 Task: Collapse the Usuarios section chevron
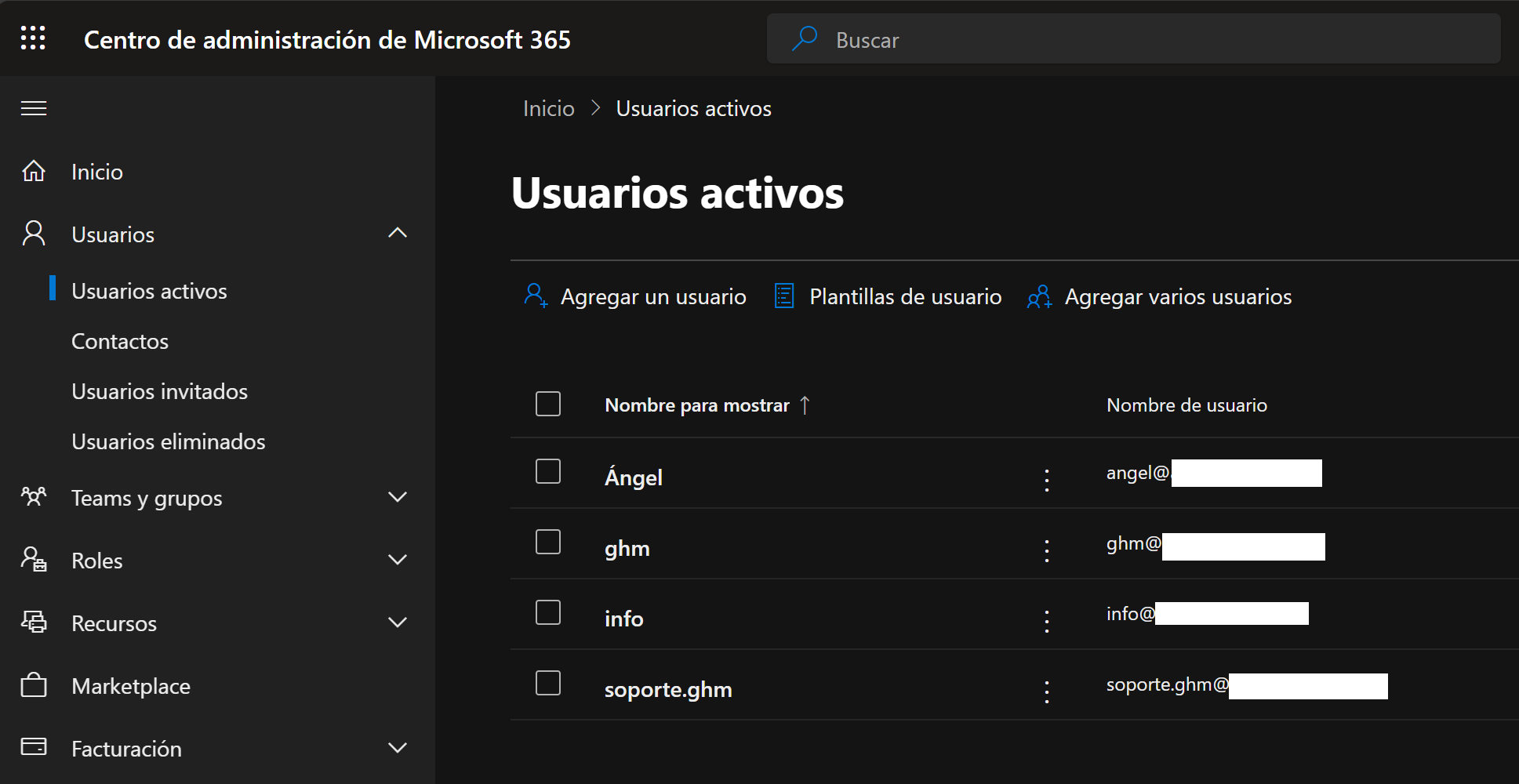398,233
